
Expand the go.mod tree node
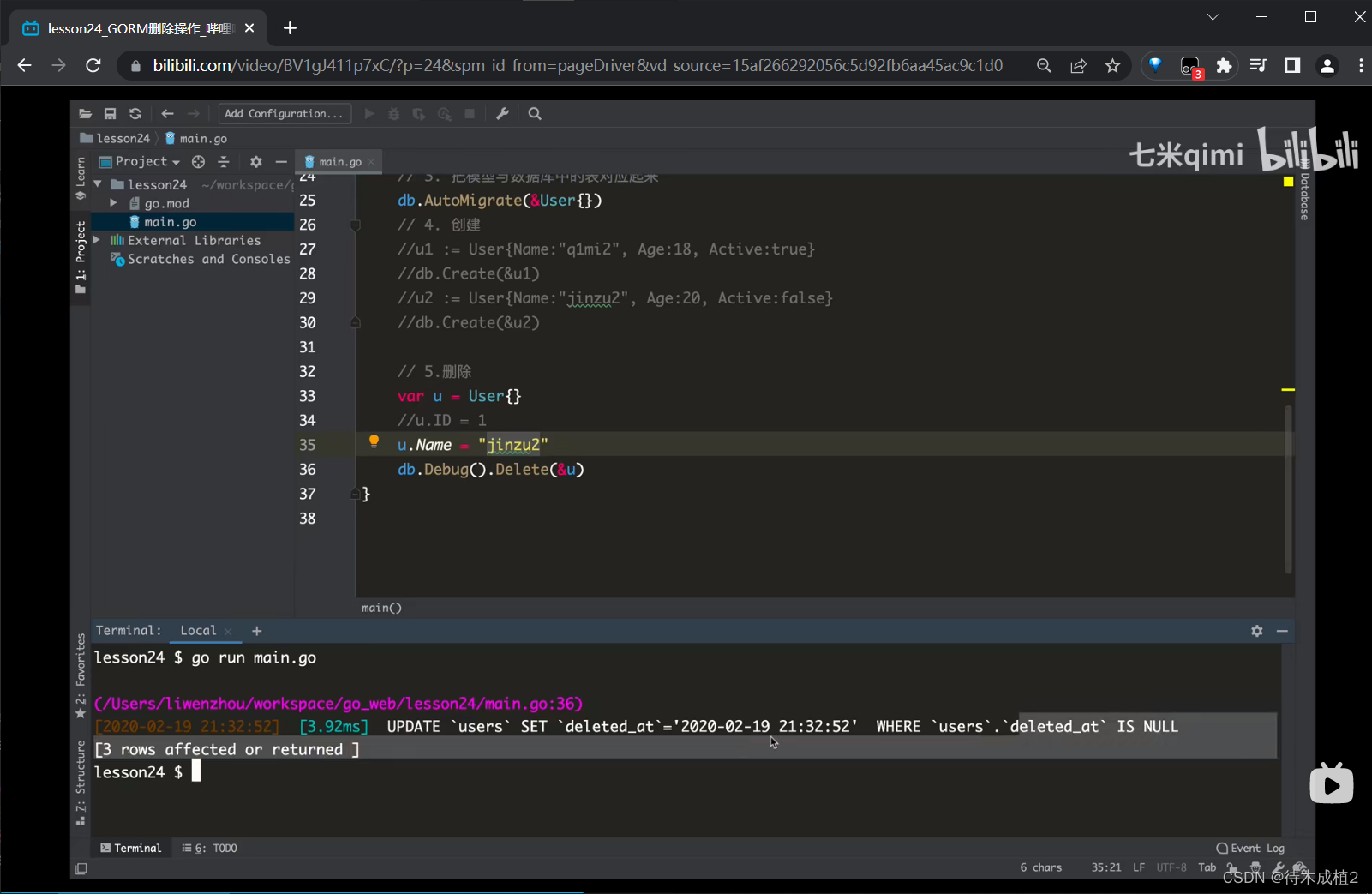[113, 203]
